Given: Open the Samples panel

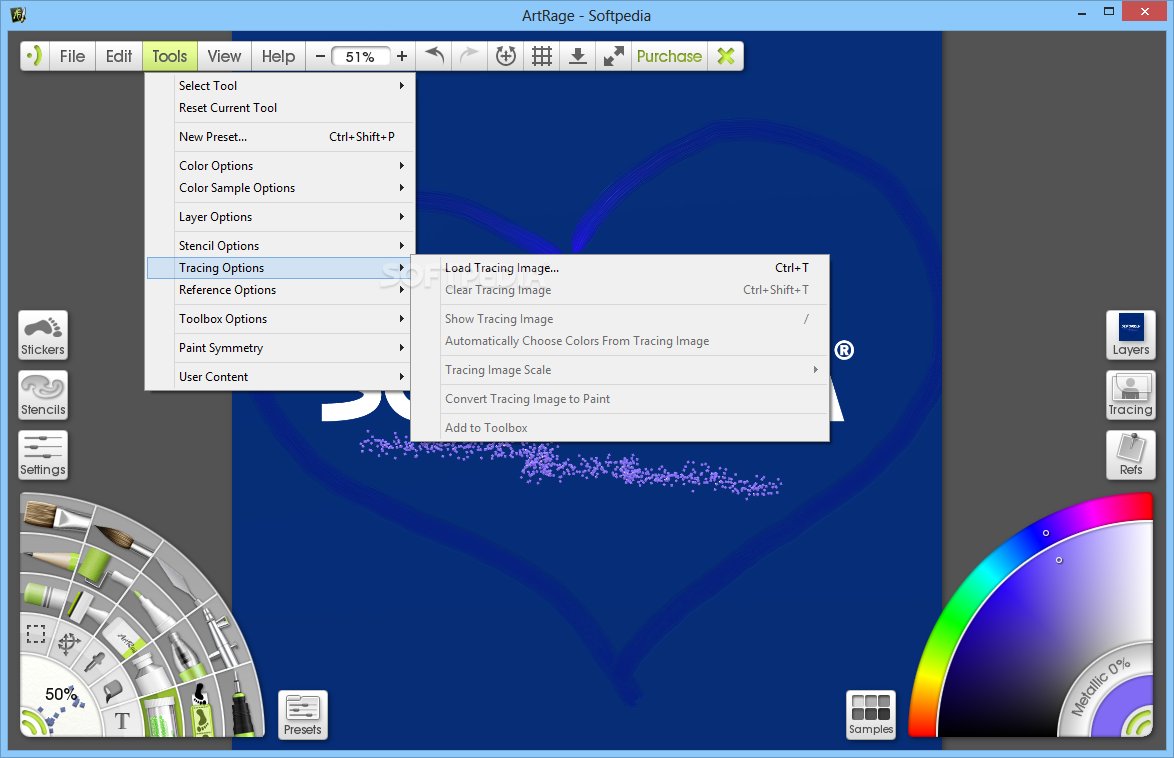Looking at the screenshot, I should pyautogui.click(x=871, y=715).
